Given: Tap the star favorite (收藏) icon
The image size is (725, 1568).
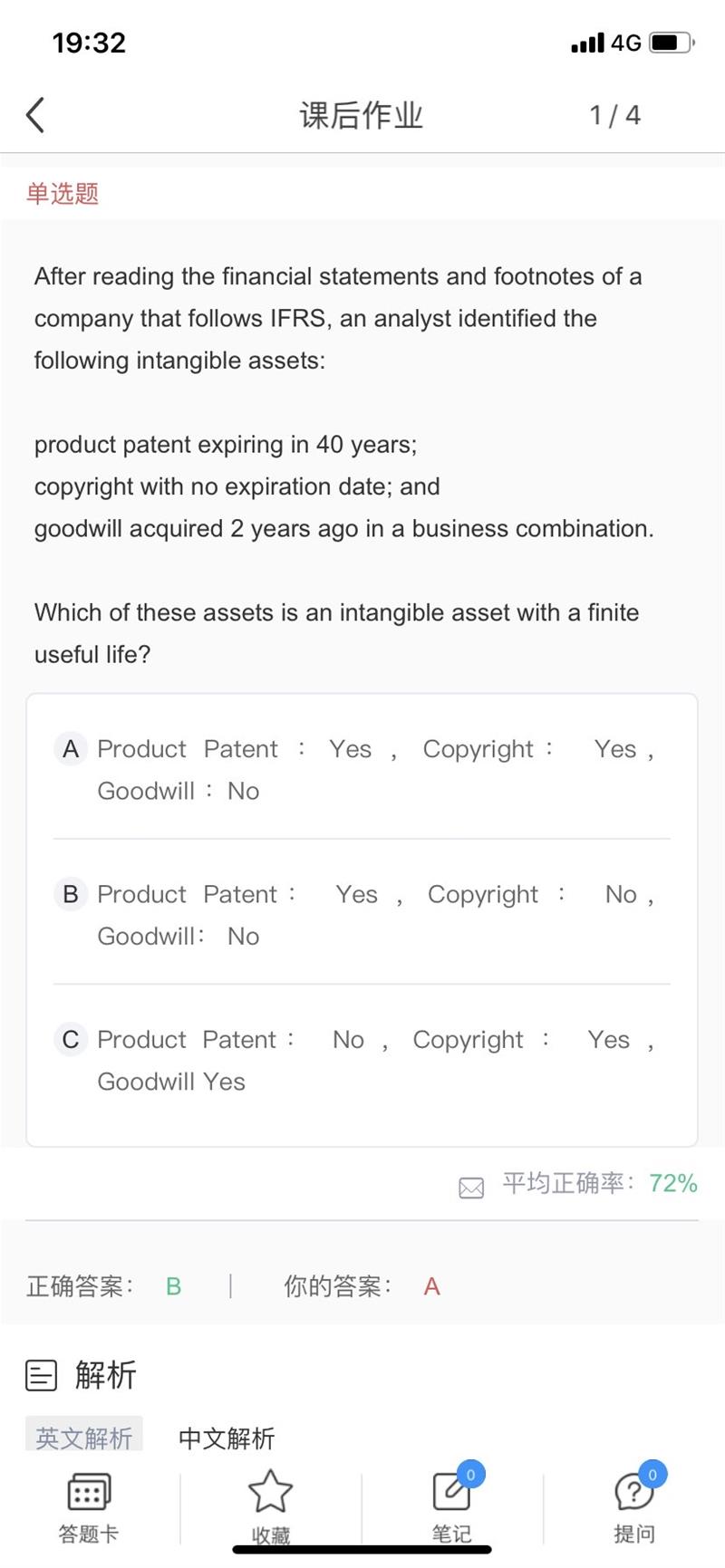Looking at the screenshot, I should click(x=270, y=1491).
